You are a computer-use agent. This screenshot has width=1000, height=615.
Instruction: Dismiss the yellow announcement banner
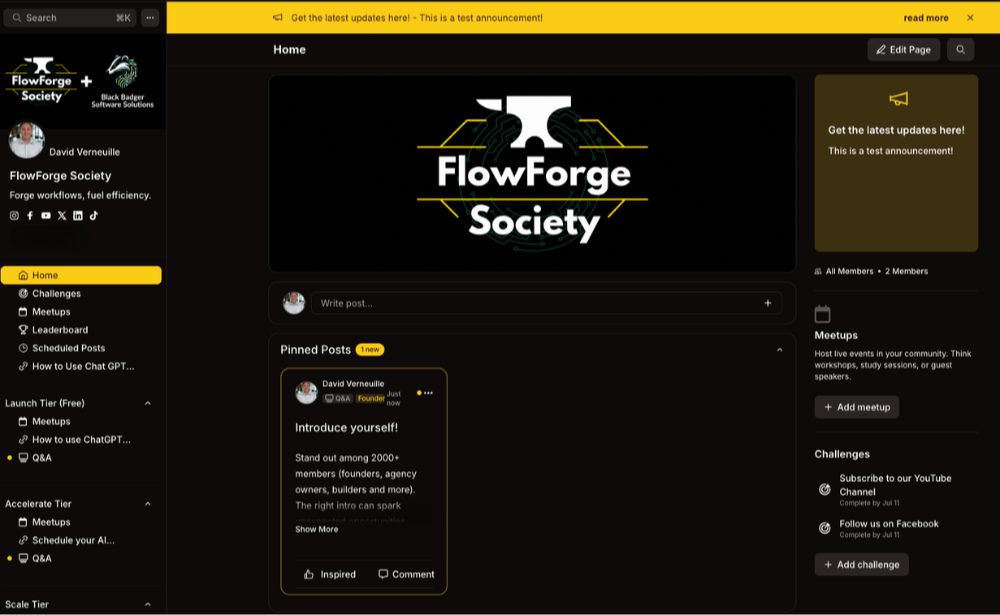(970, 18)
